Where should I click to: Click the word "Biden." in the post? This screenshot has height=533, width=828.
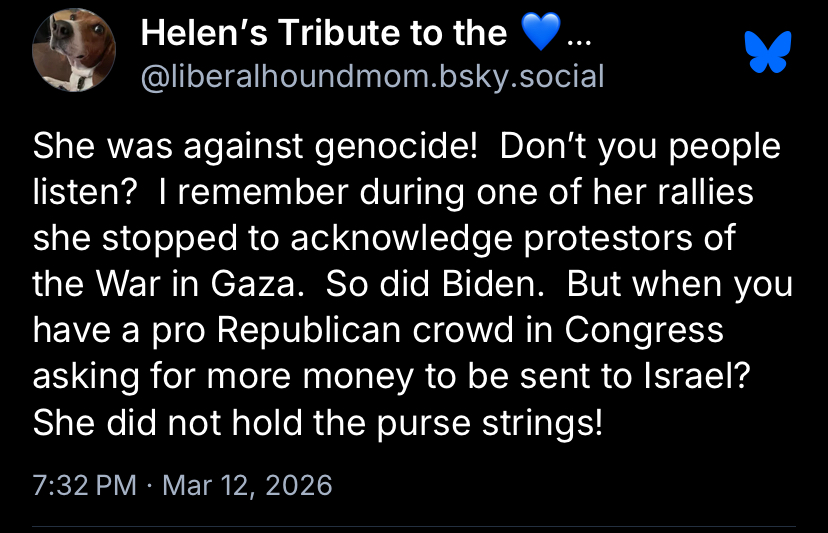(x=494, y=285)
